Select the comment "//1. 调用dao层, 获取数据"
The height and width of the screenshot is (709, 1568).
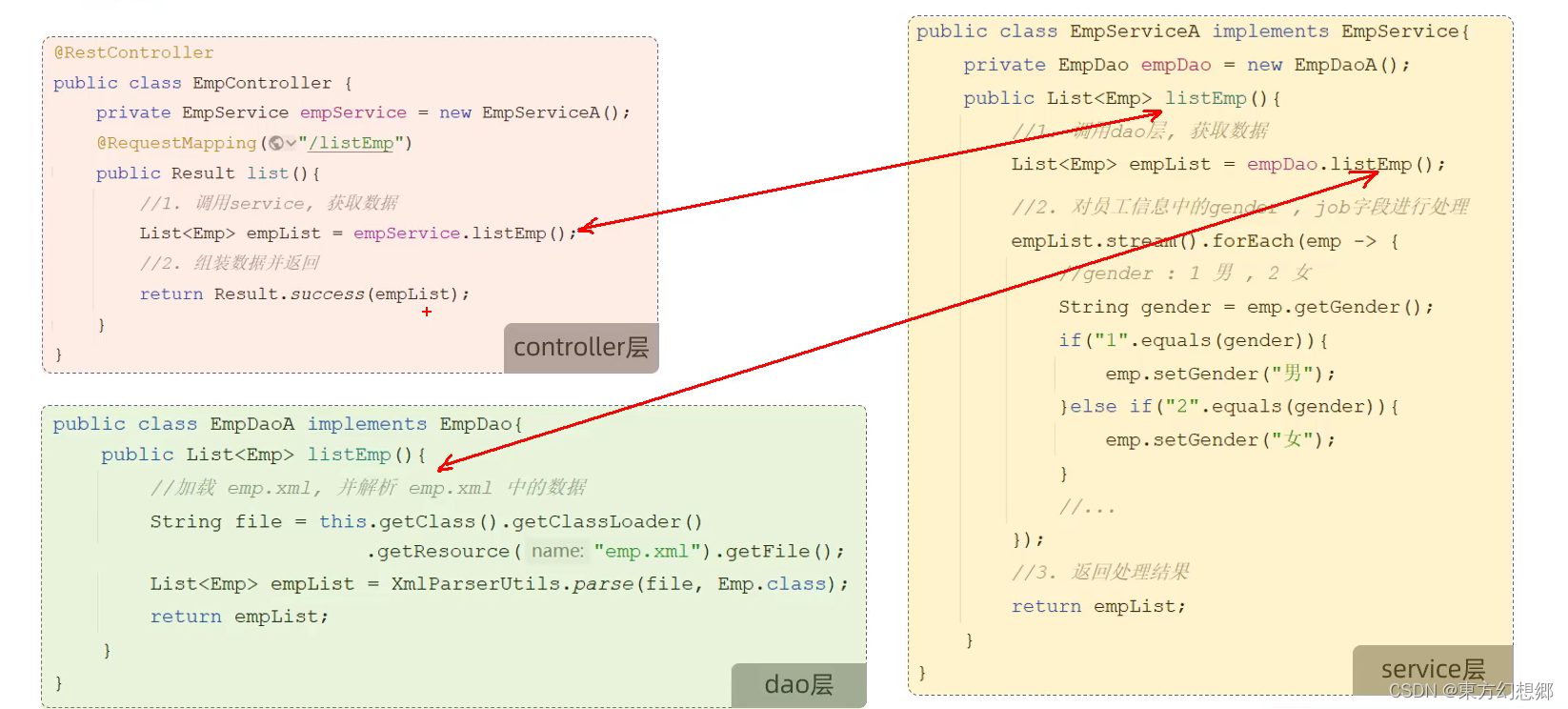coord(1139,131)
